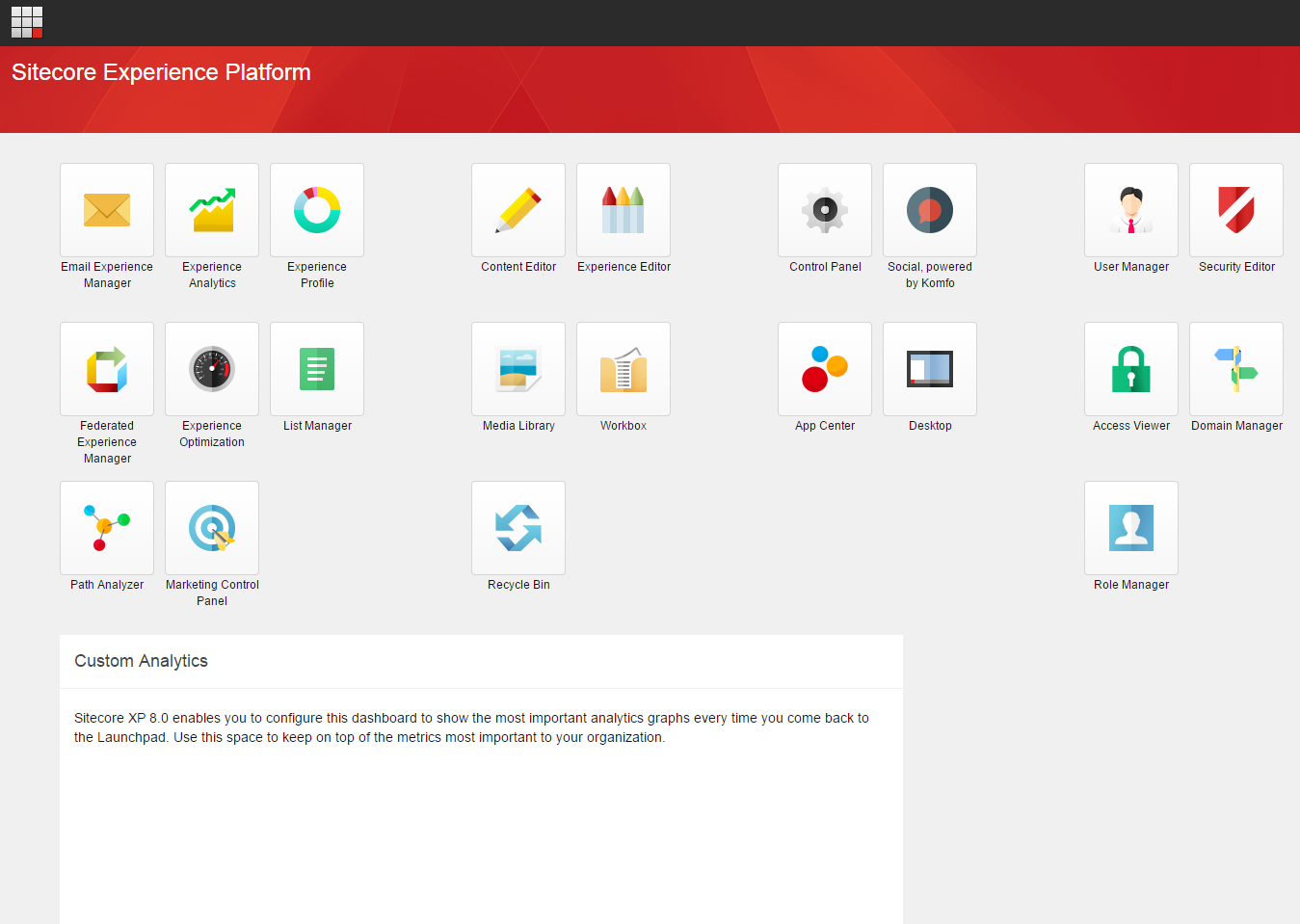
Task: Launch the Experience Editor
Action: 623,210
